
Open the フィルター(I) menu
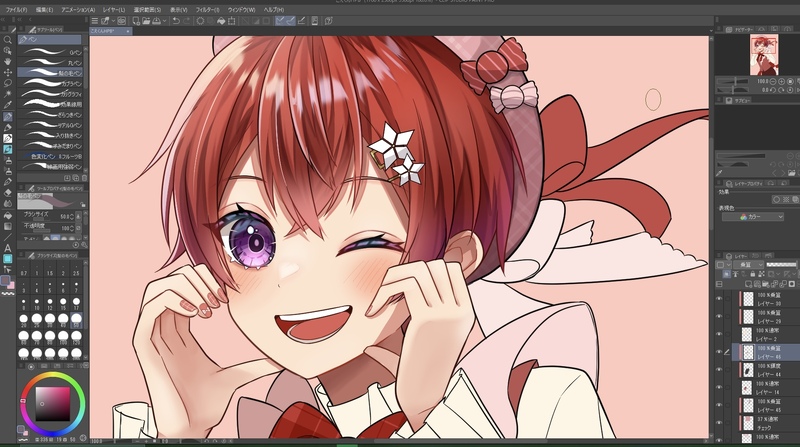208,10
